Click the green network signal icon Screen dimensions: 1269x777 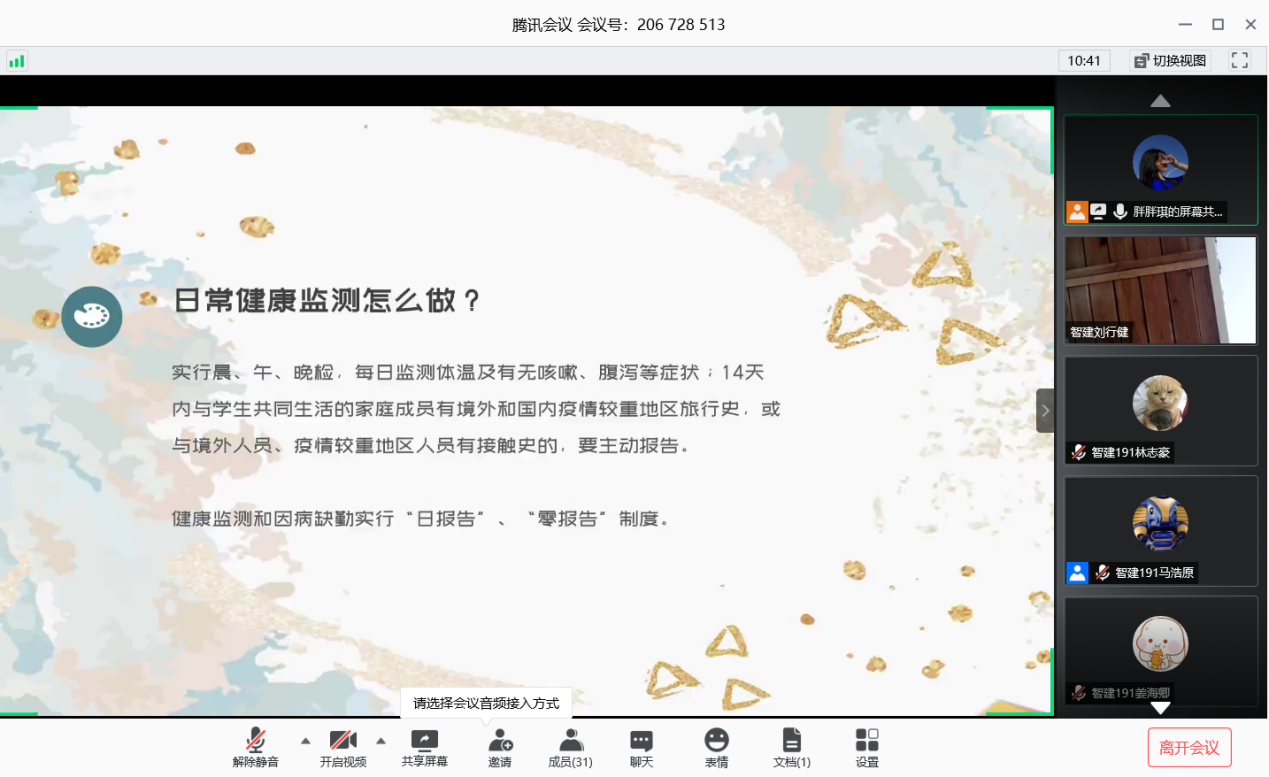point(16,61)
